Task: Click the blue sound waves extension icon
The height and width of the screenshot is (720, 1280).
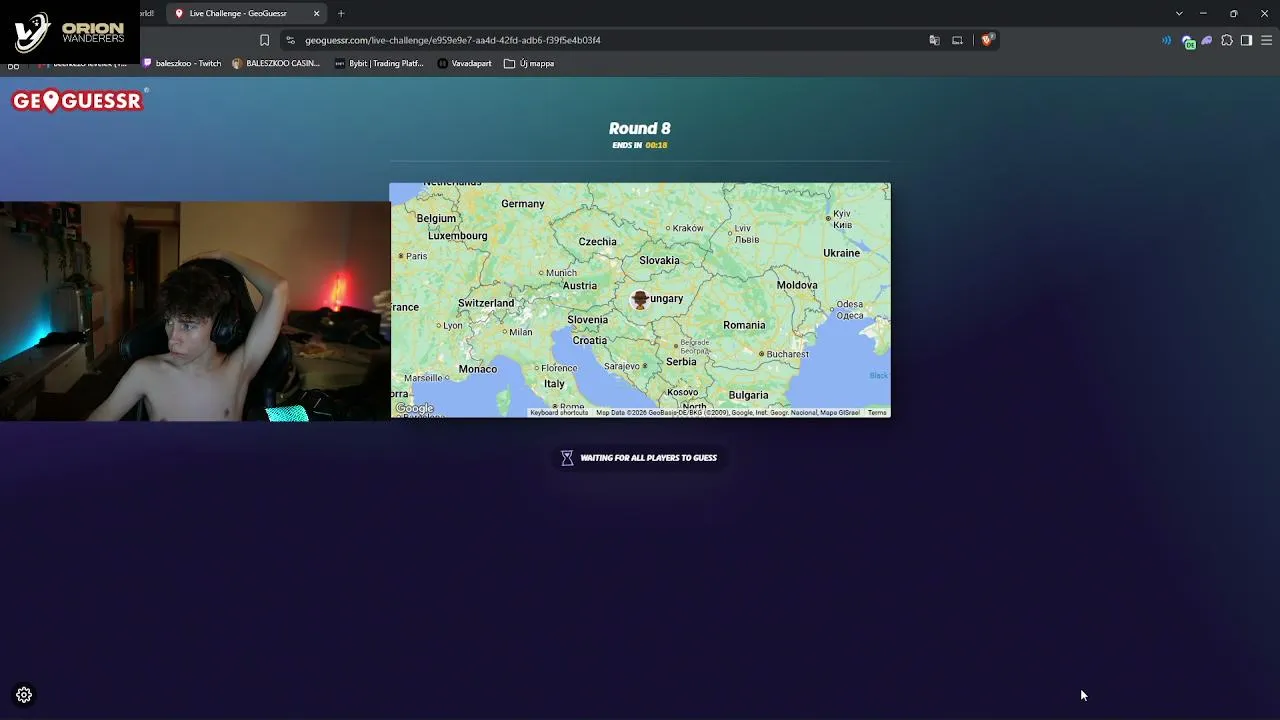Action: (x=1166, y=40)
